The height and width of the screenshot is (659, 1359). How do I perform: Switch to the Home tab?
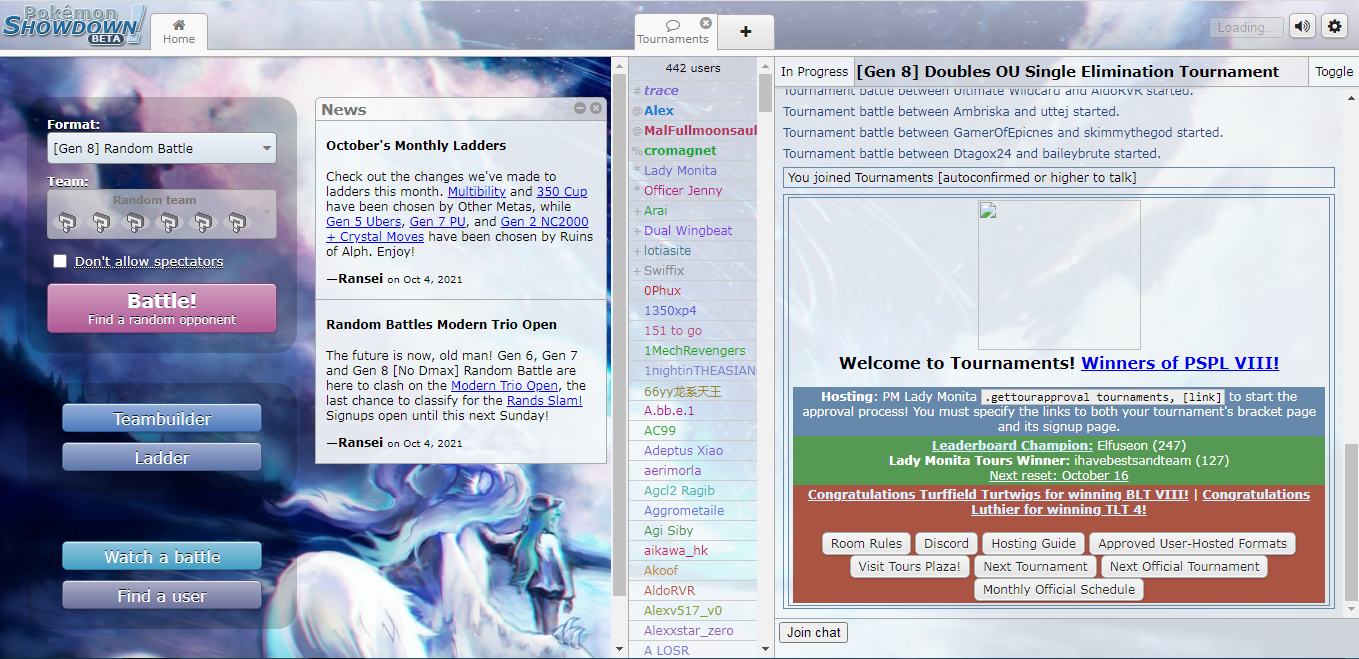point(179,31)
